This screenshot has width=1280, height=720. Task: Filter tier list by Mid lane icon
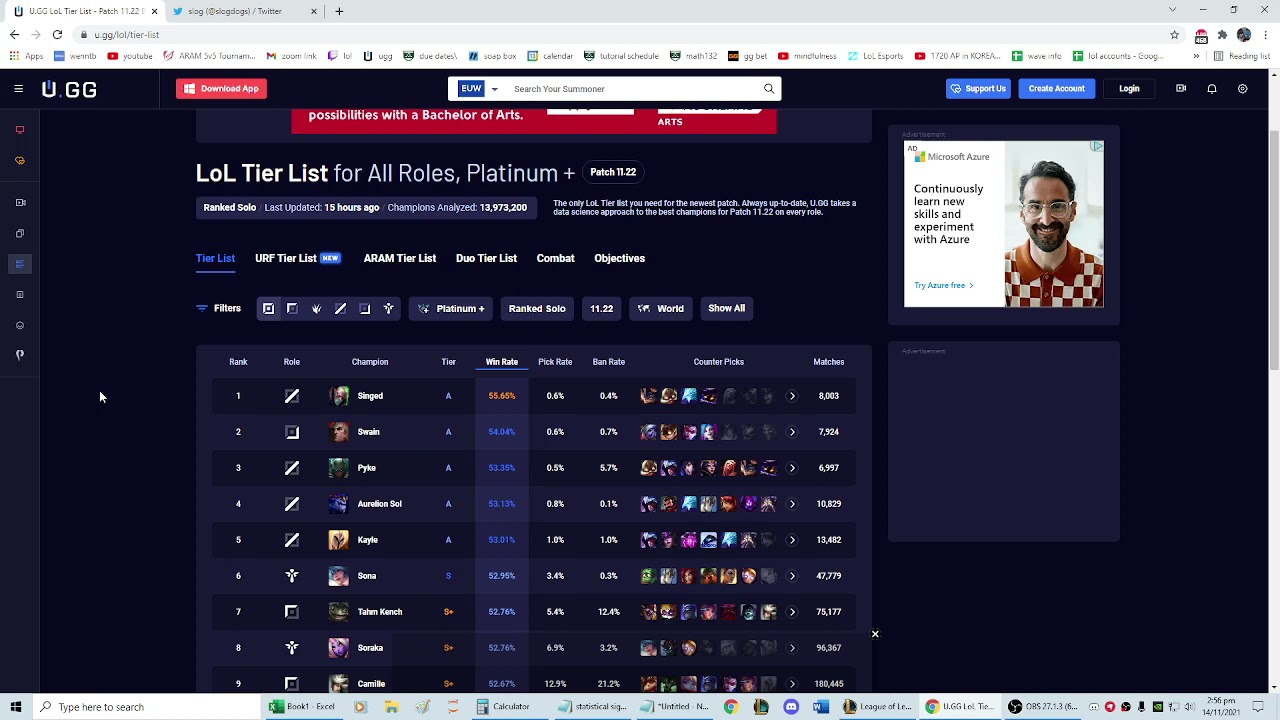click(340, 309)
